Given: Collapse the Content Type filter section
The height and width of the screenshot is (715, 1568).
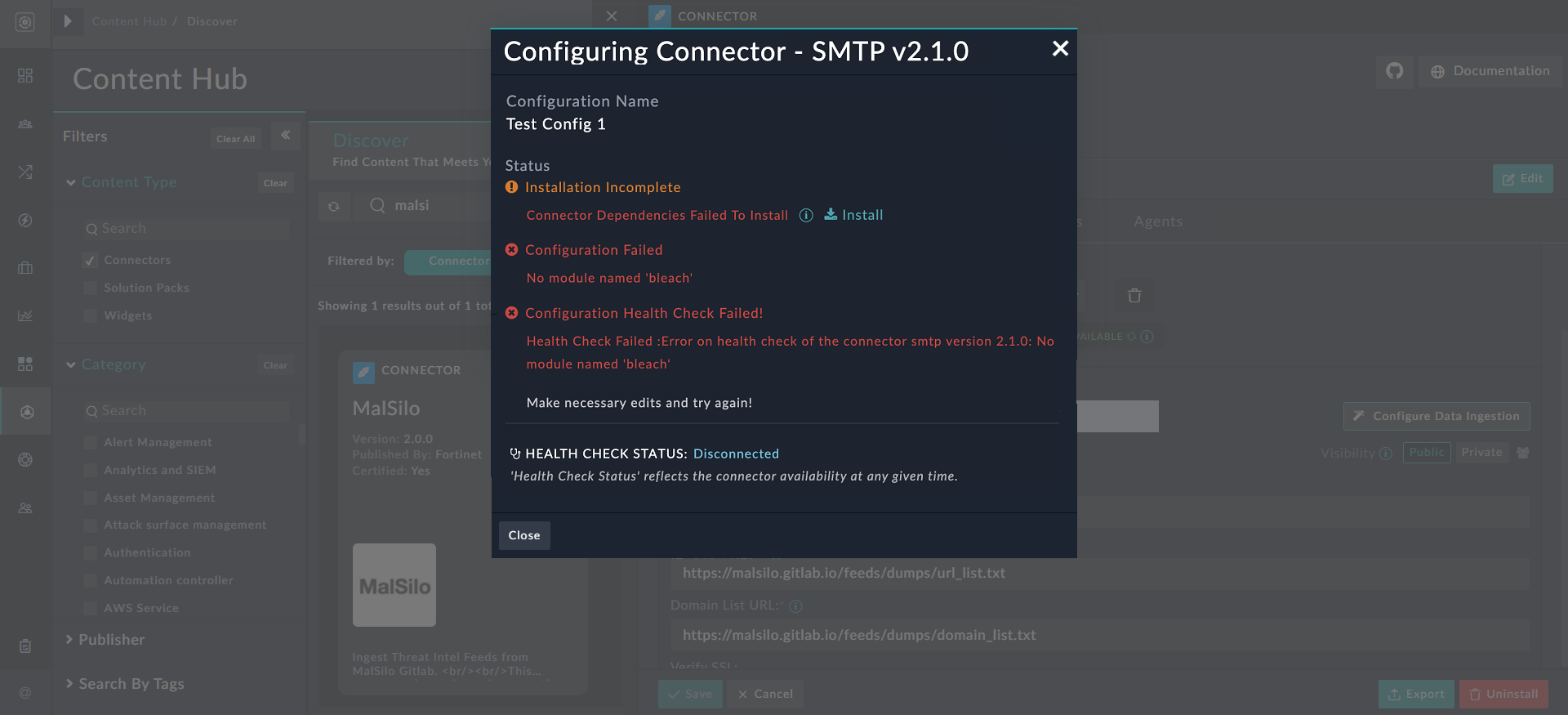Looking at the screenshot, I should 71,182.
